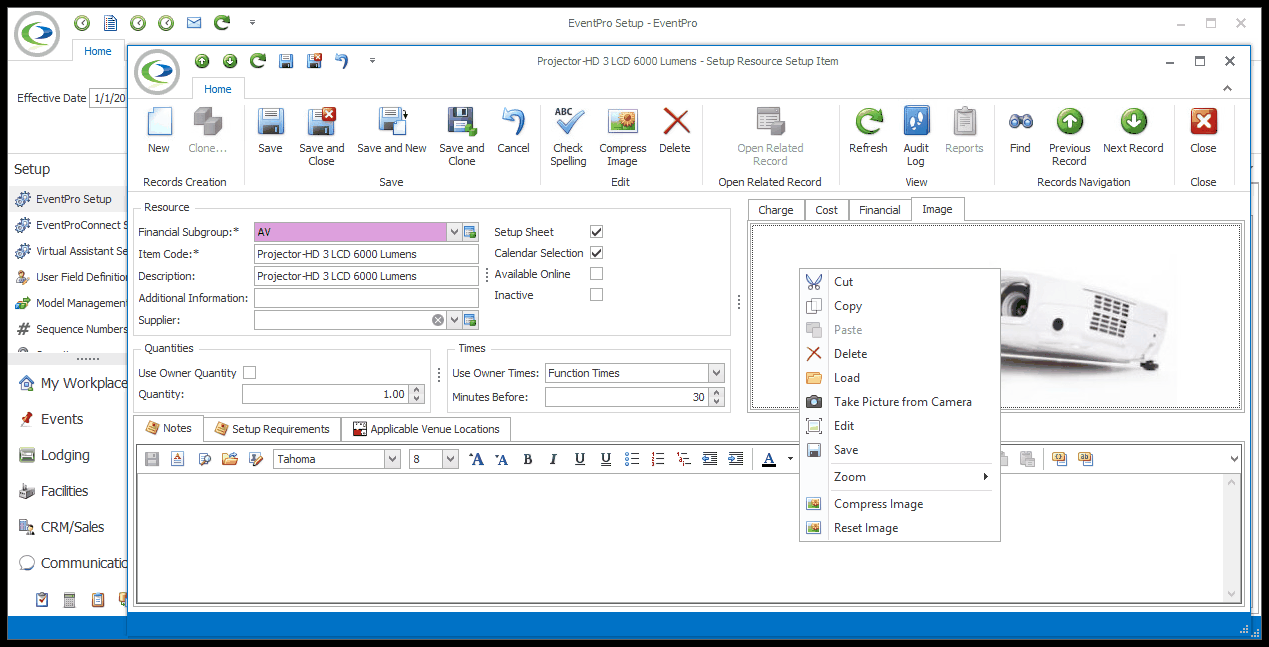
Task: Click the ribbon Delete red X
Action: click(676, 122)
